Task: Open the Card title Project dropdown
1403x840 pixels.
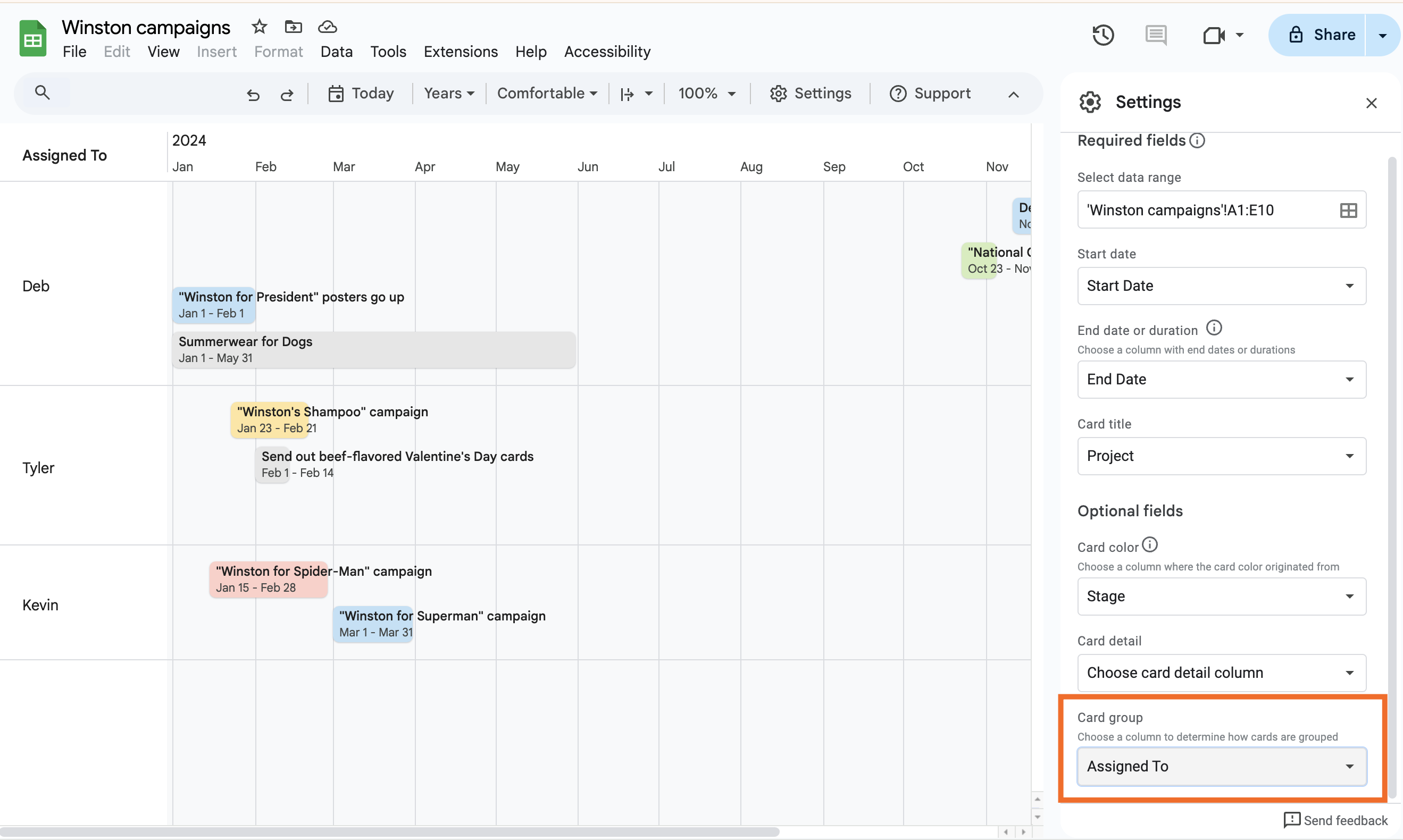Action: click(1221, 456)
